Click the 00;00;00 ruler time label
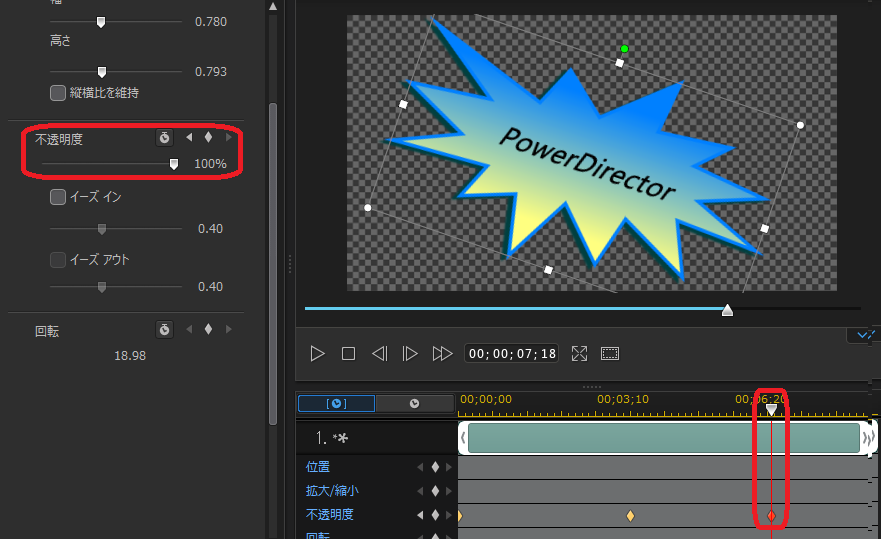 point(486,399)
